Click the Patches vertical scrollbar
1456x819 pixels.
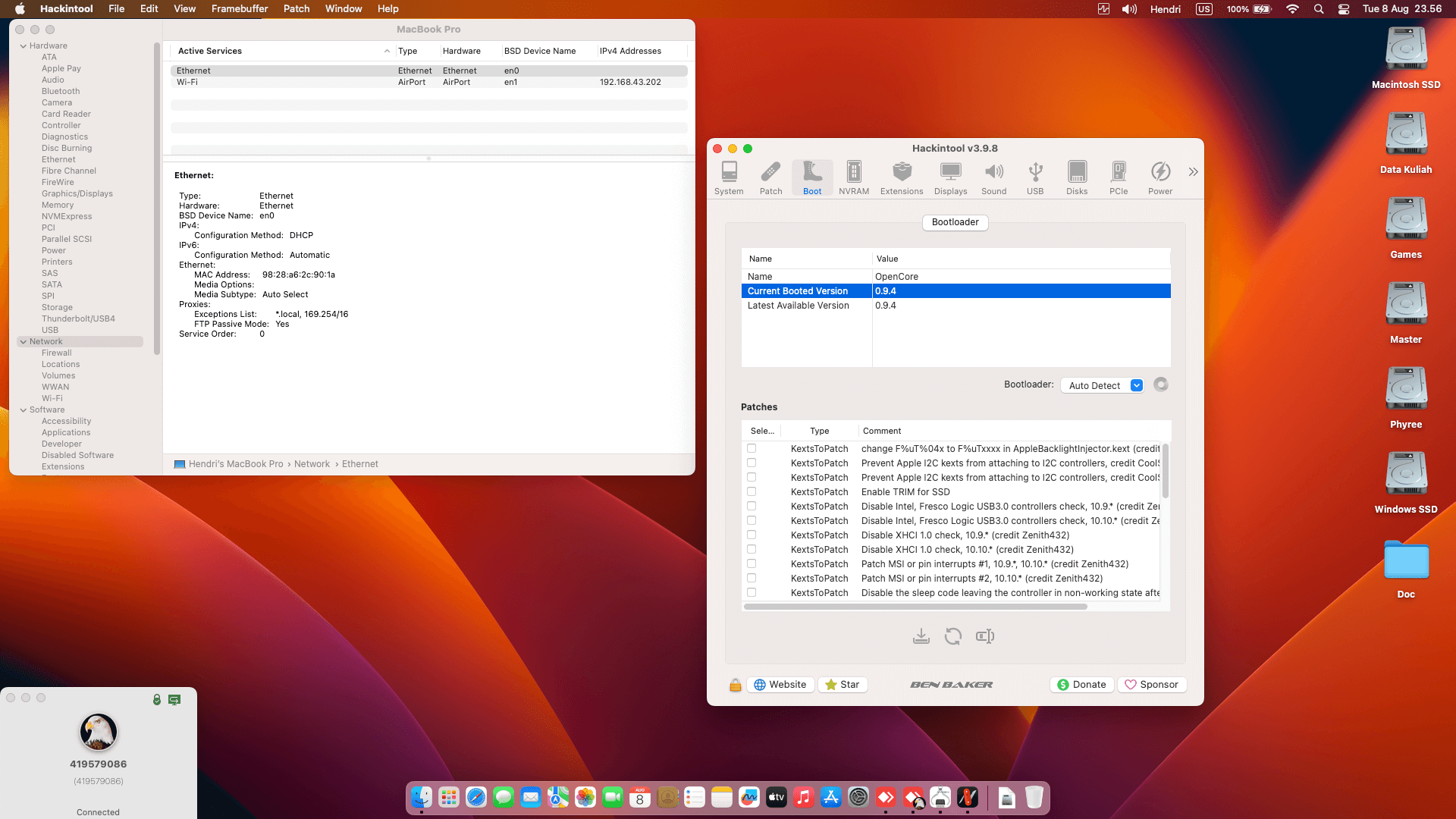click(1166, 470)
